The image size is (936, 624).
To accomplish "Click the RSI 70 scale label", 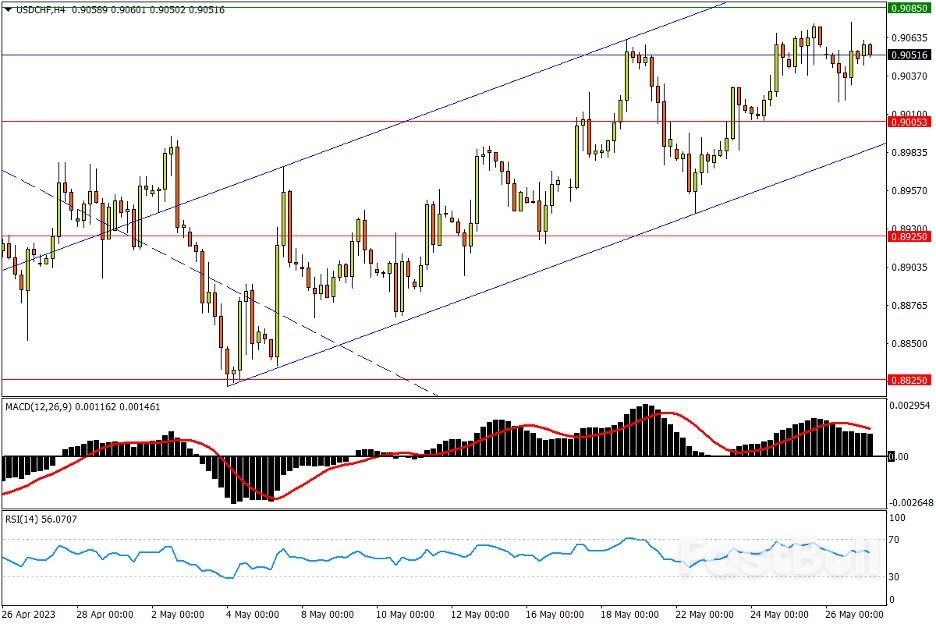I will (x=897, y=540).
